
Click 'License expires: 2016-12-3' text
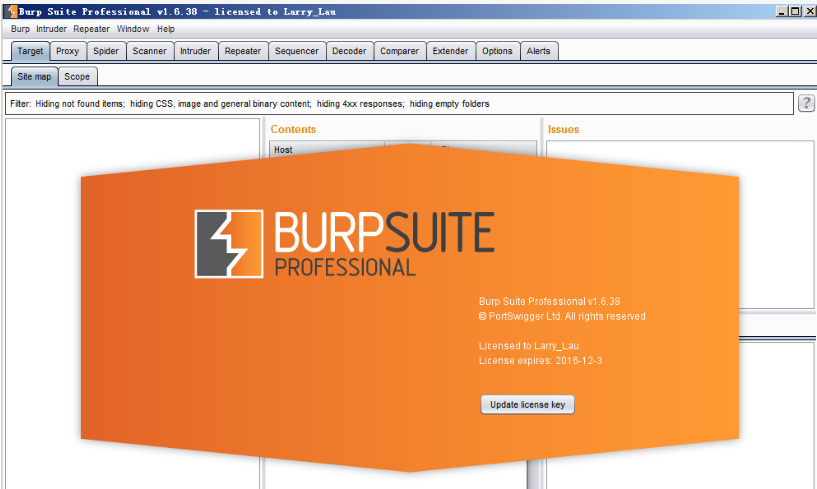pos(540,361)
